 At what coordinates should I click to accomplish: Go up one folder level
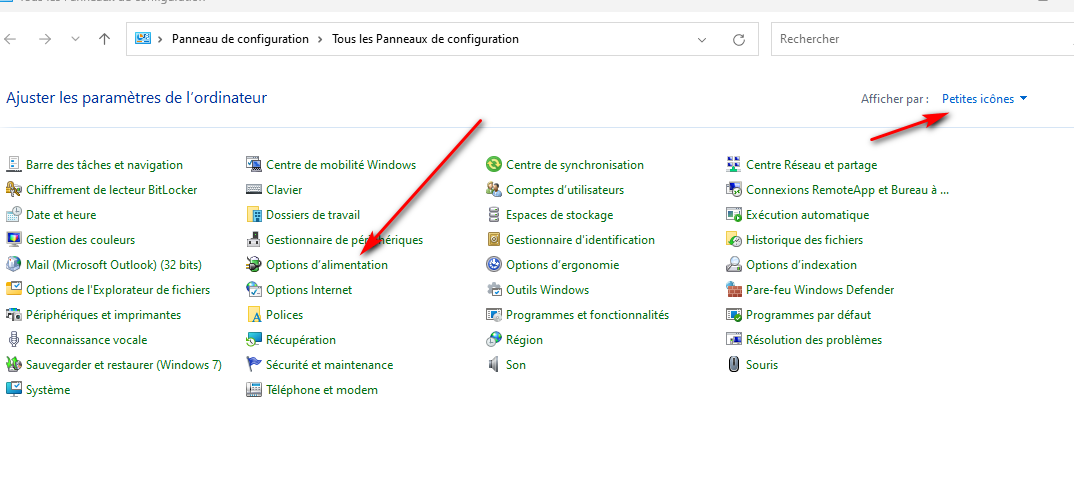(x=105, y=39)
